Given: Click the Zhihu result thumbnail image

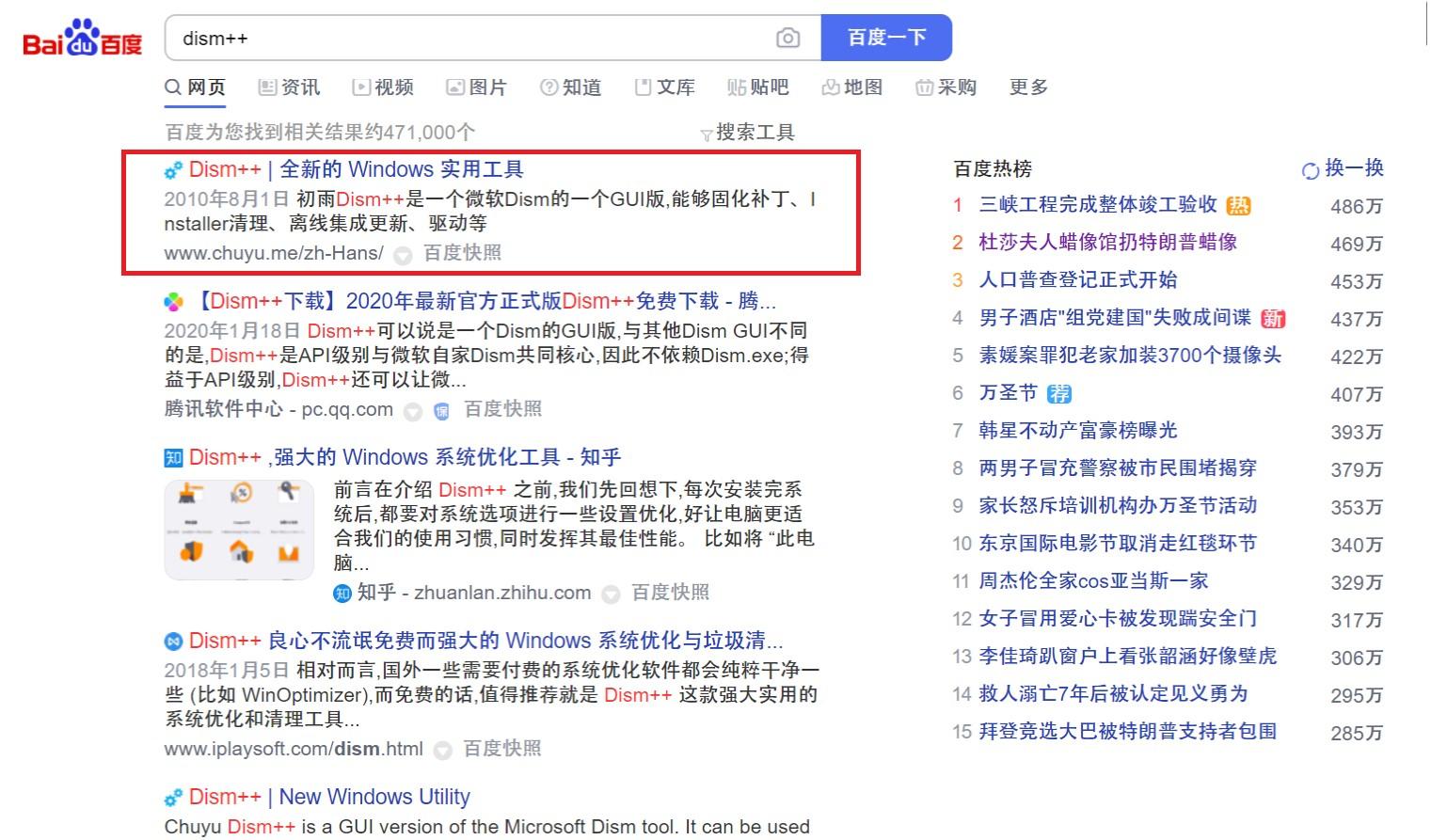Looking at the screenshot, I should point(239,530).
